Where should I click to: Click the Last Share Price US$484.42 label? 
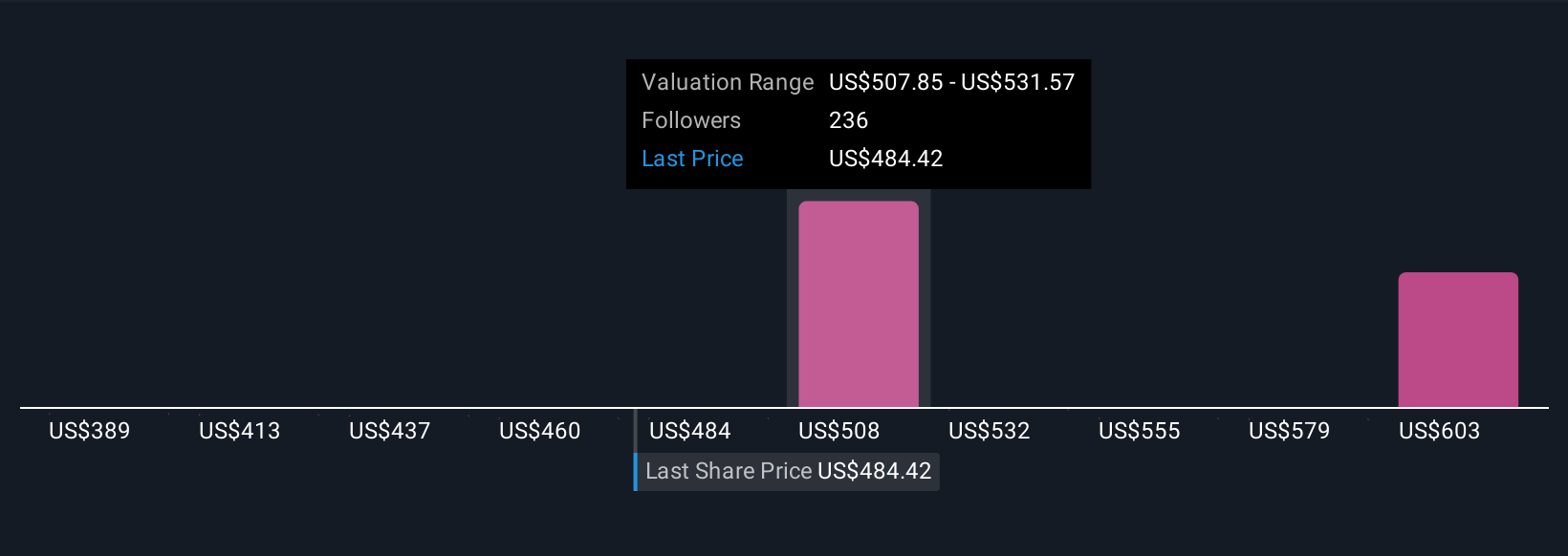(788, 471)
